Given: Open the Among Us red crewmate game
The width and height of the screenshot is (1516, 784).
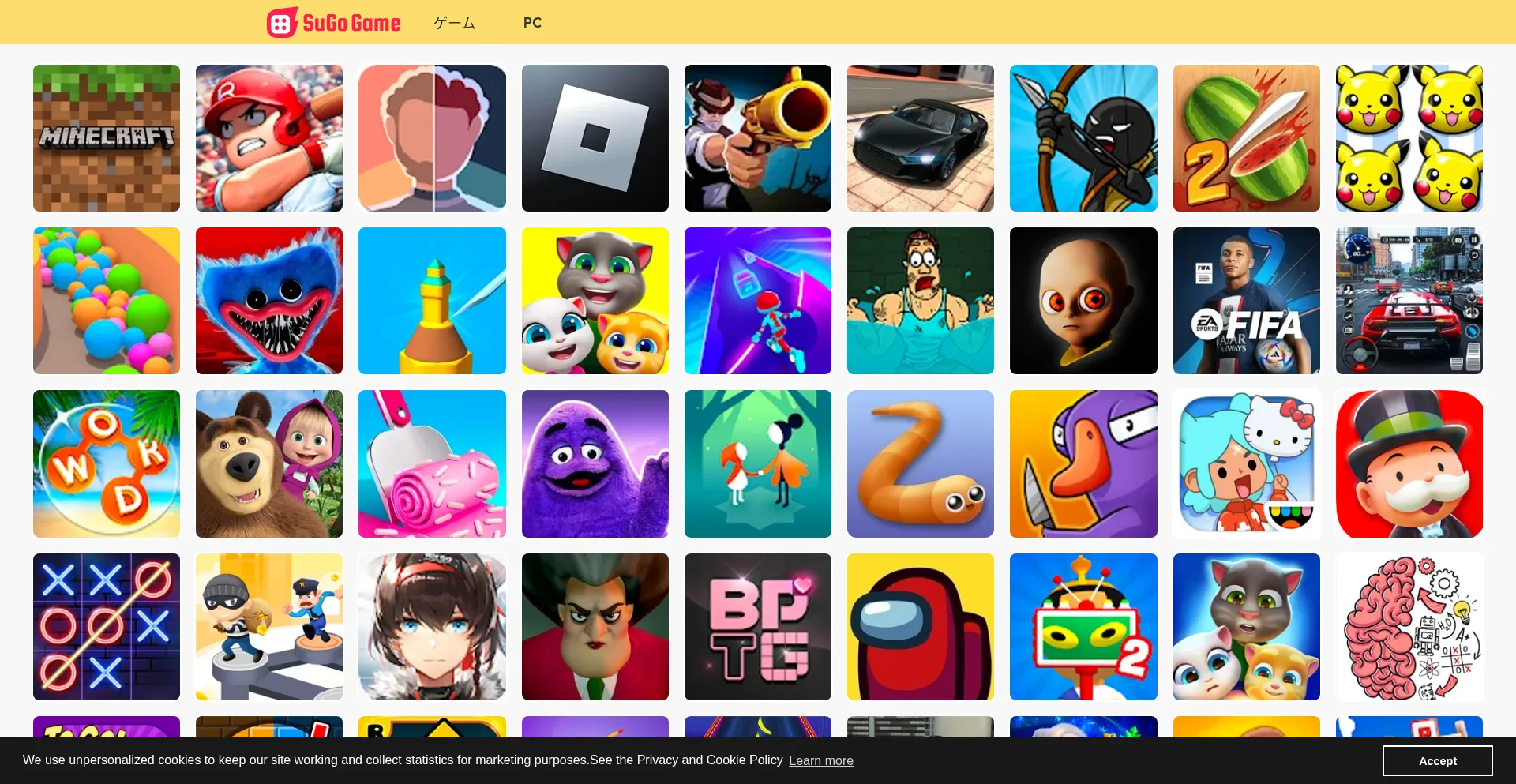Looking at the screenshot, I should point(921,627).
